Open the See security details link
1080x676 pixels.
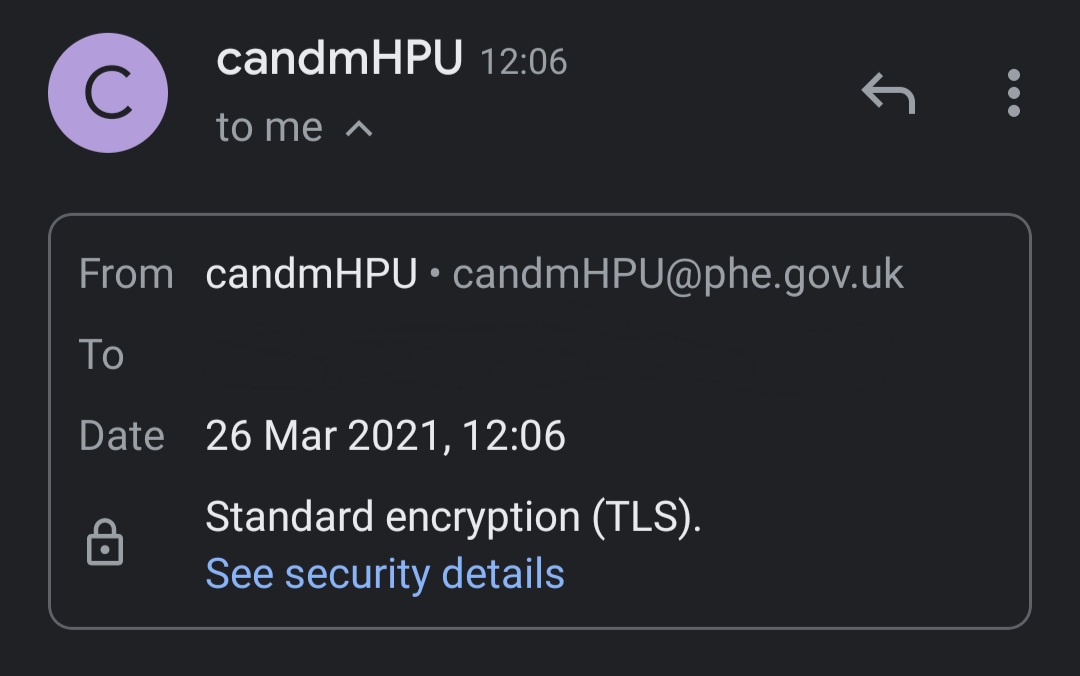point(385,574)
